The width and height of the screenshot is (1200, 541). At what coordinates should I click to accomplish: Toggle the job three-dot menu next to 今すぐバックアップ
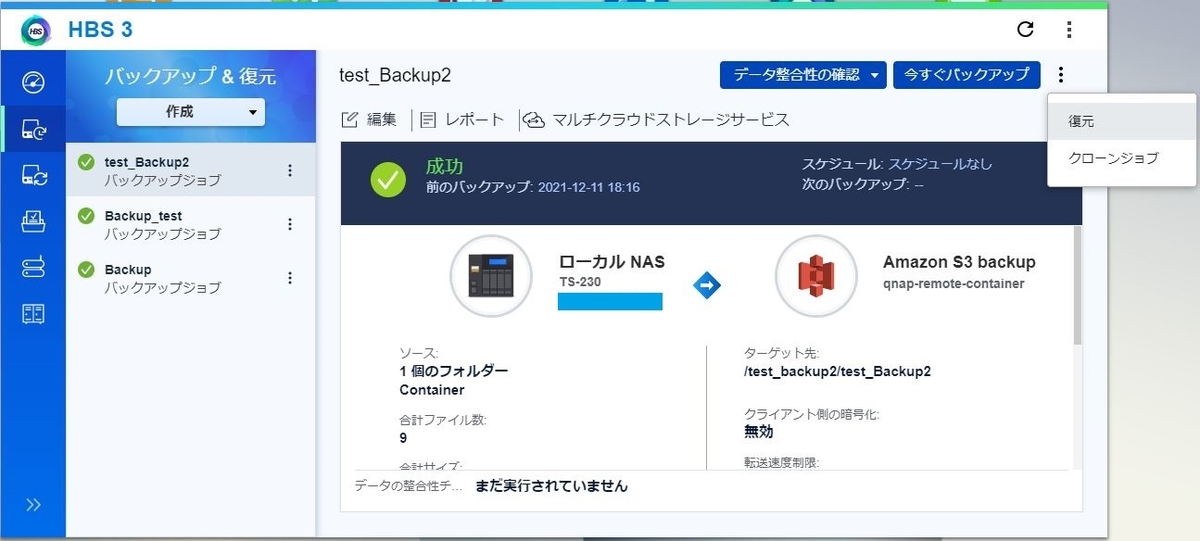point(1061,75)
